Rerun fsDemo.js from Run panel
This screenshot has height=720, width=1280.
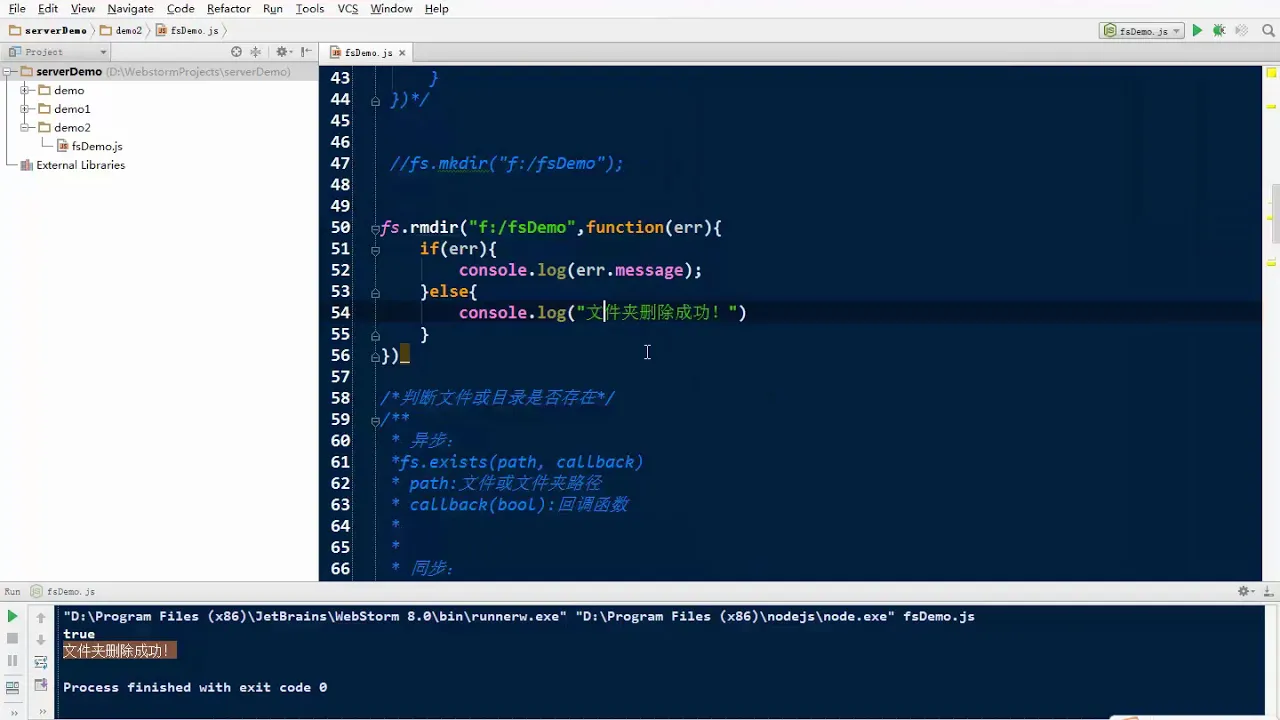[13, 617]
